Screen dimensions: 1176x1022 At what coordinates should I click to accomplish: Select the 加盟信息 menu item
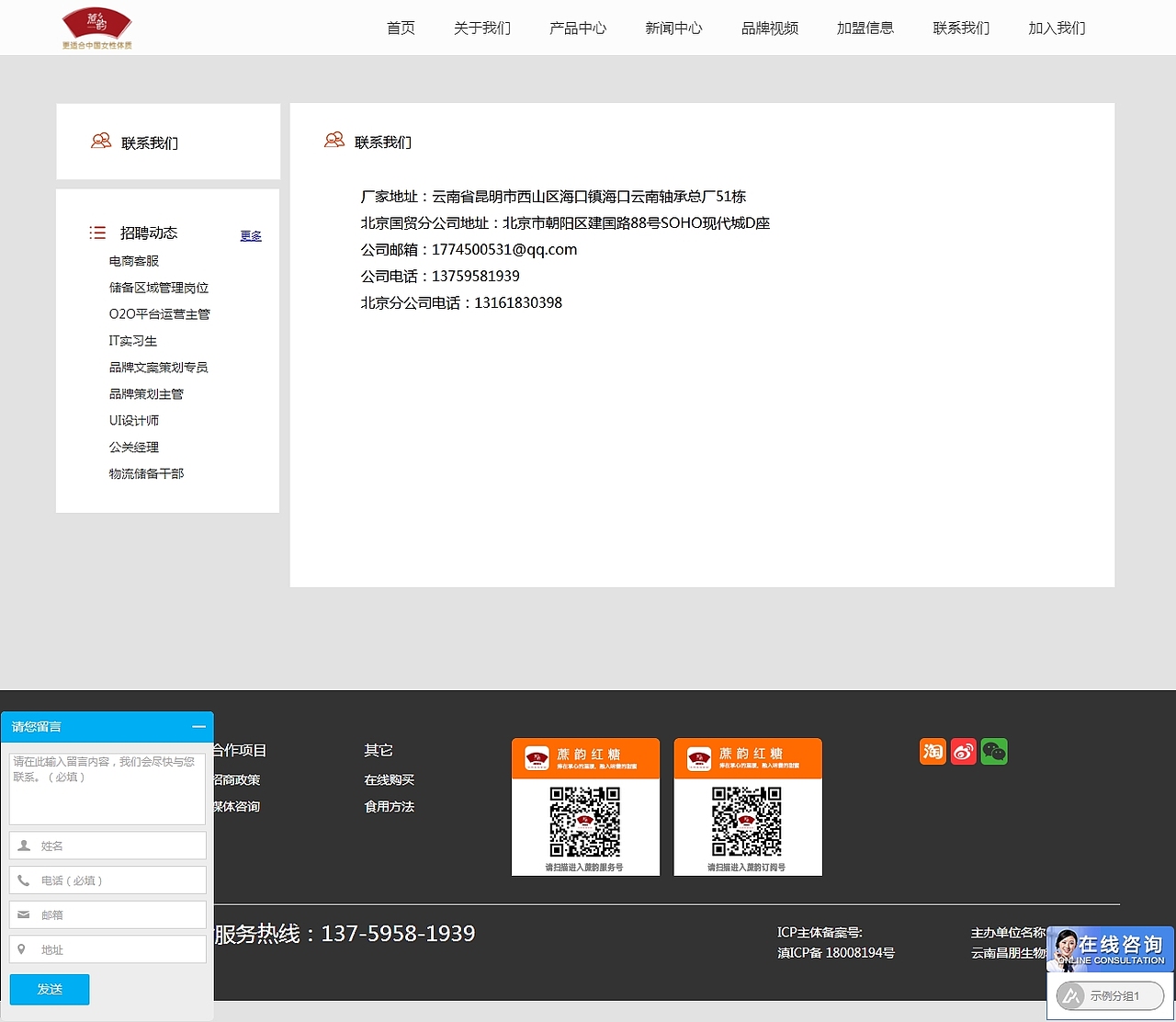865,28
